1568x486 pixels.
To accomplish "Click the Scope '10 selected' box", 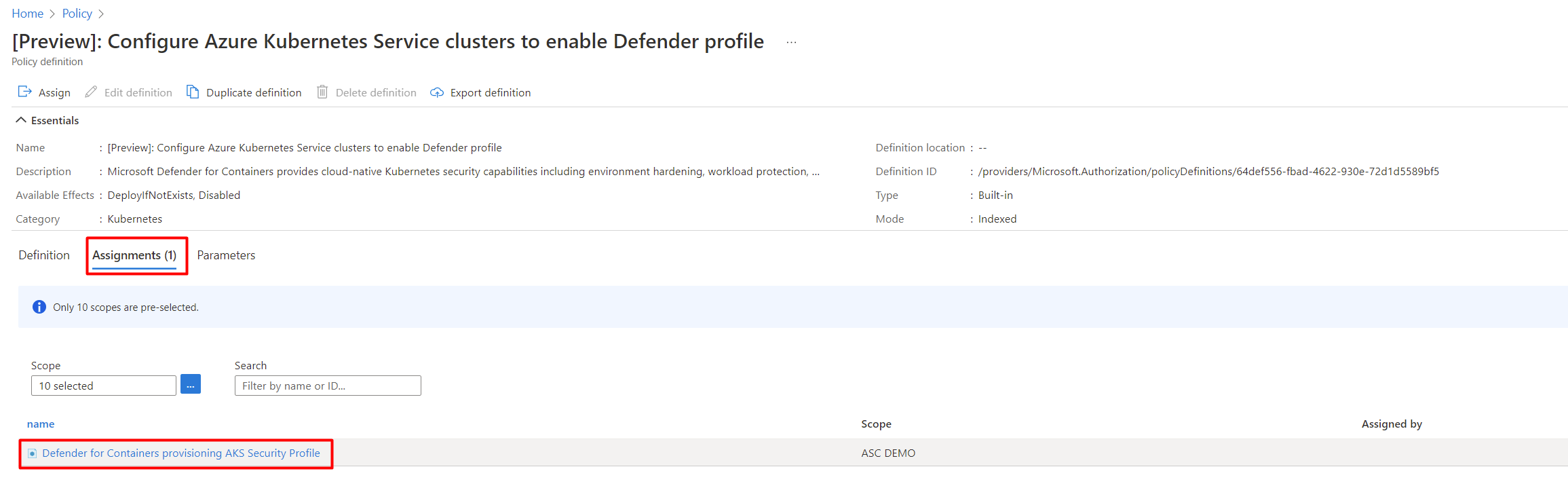I will 103,386.
